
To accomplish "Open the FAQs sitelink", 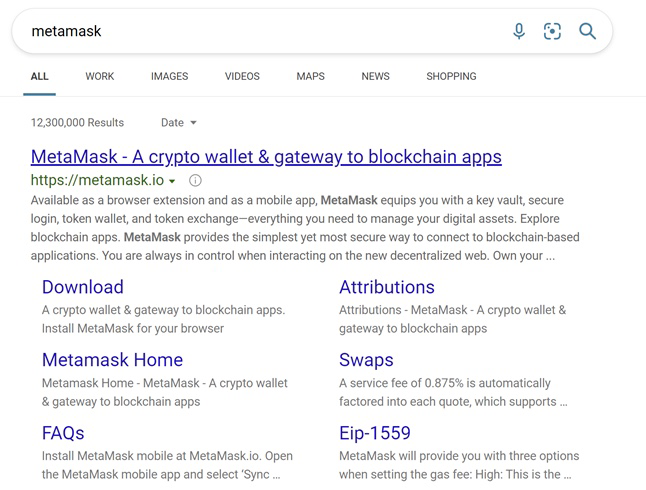I will [63, 433].
